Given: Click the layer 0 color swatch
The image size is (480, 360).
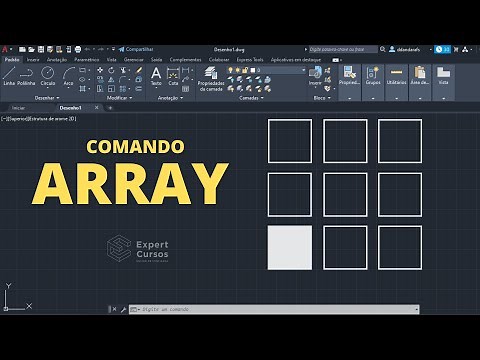Looking at the screenshot, I should pyautogui.click(x=253, y=70).
